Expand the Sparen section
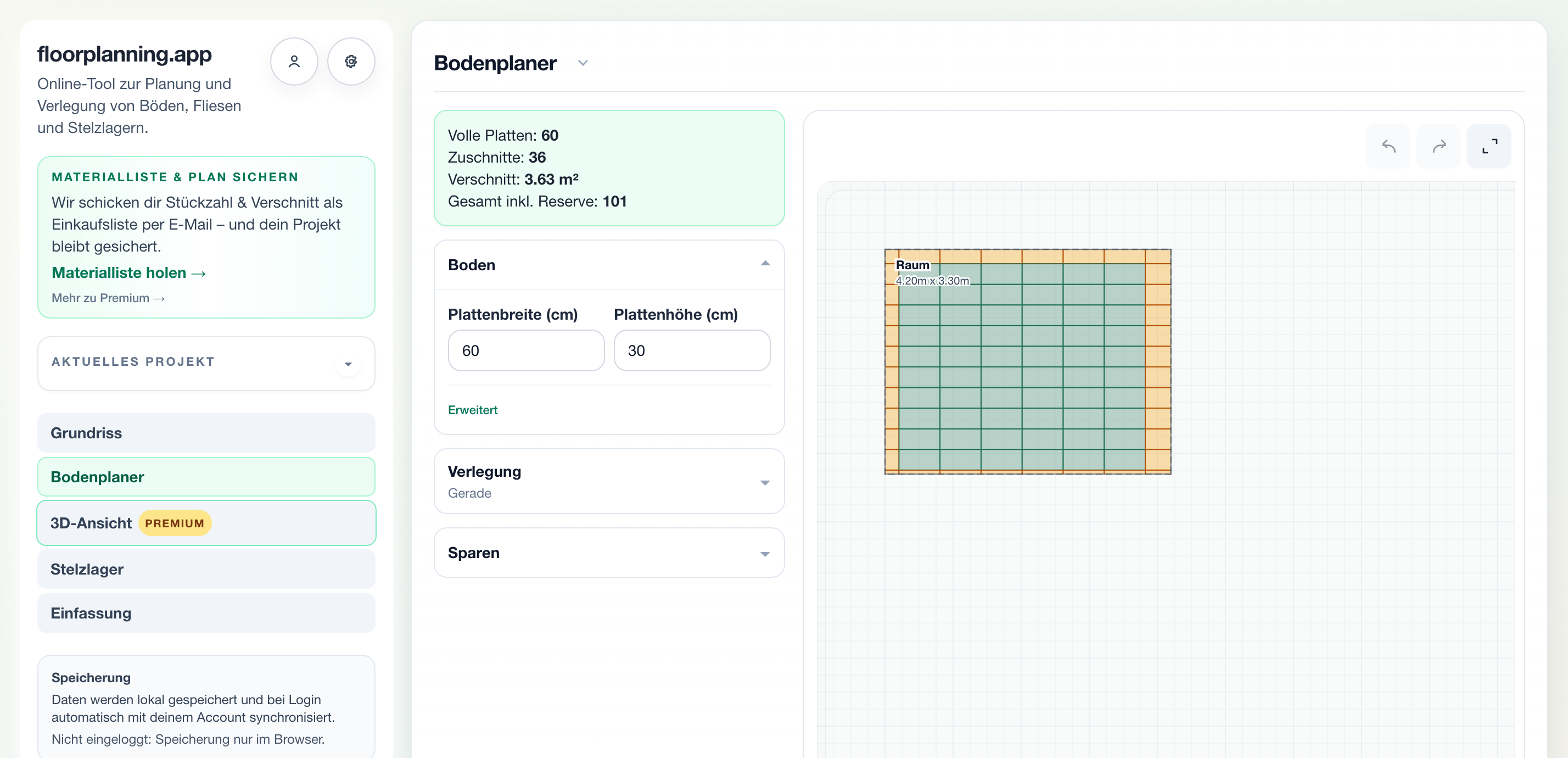The image size is (1568, 758). [x=609, y=553]
